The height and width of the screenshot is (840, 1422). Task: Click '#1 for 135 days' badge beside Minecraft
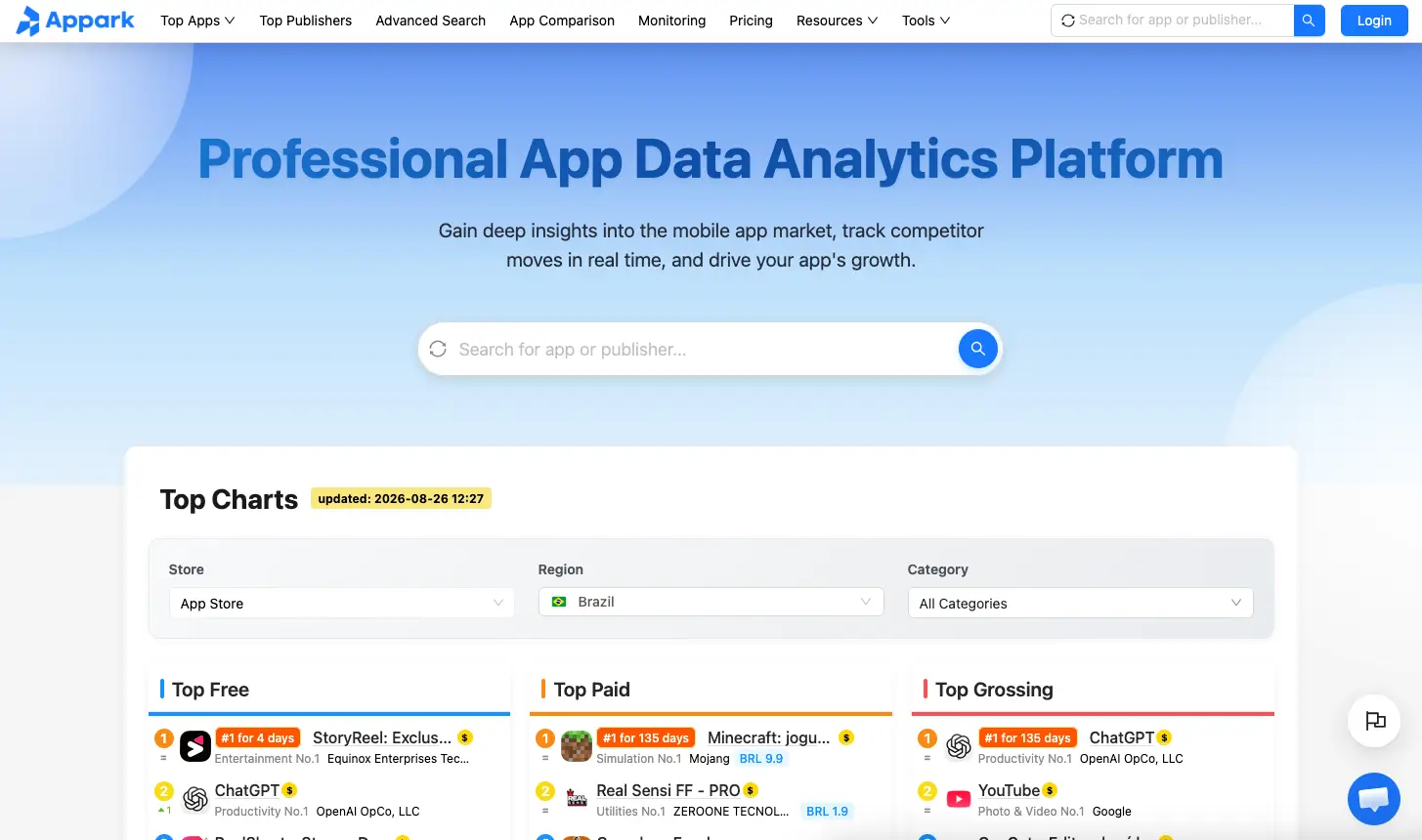point(646,738)
